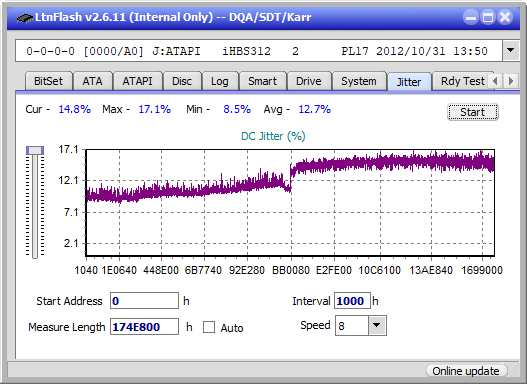Open the Rdy Test tab
This screenshot has height=384, width=527.
[462, 81]
